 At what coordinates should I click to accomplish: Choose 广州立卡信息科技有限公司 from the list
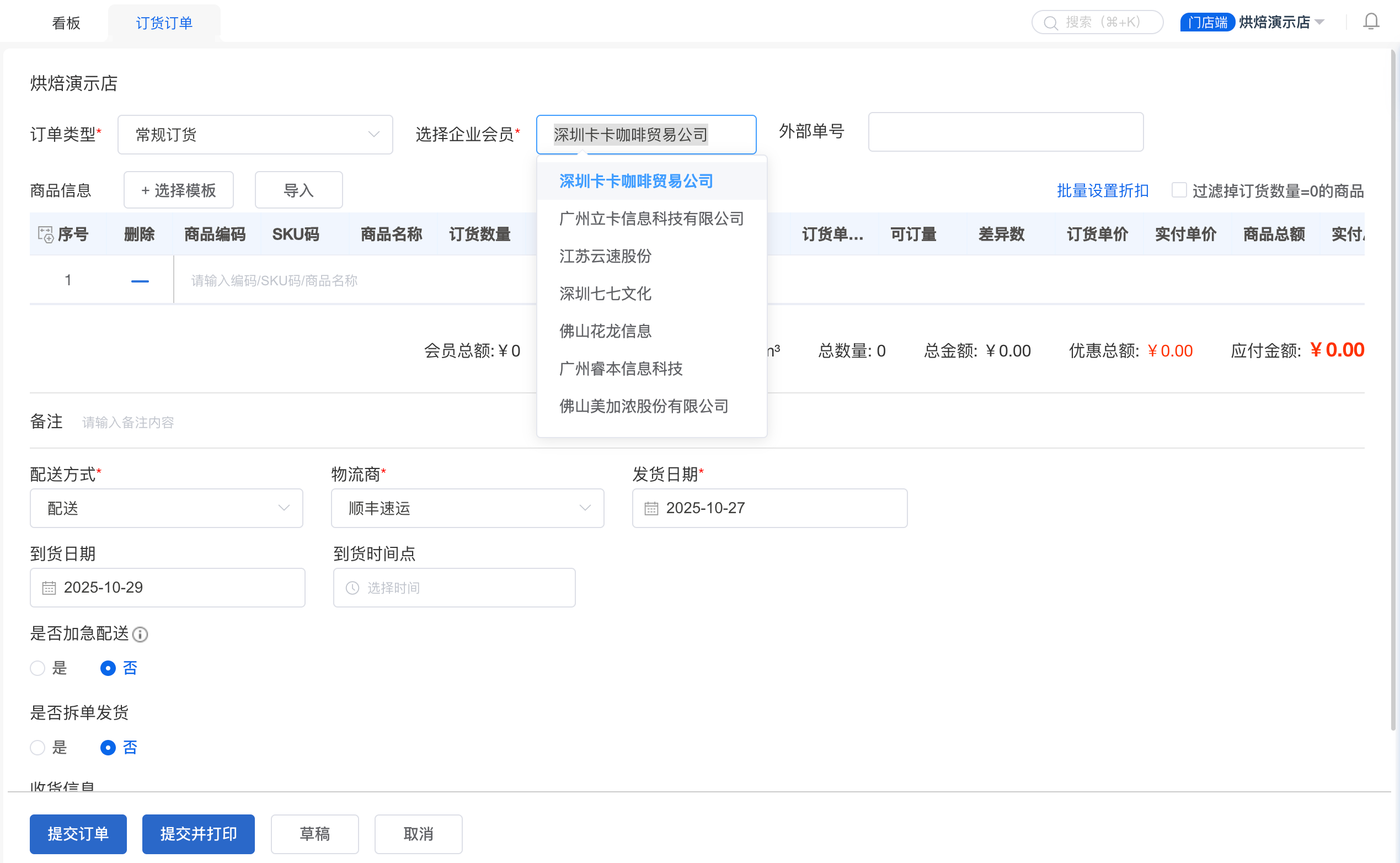[x=651, y=219]
